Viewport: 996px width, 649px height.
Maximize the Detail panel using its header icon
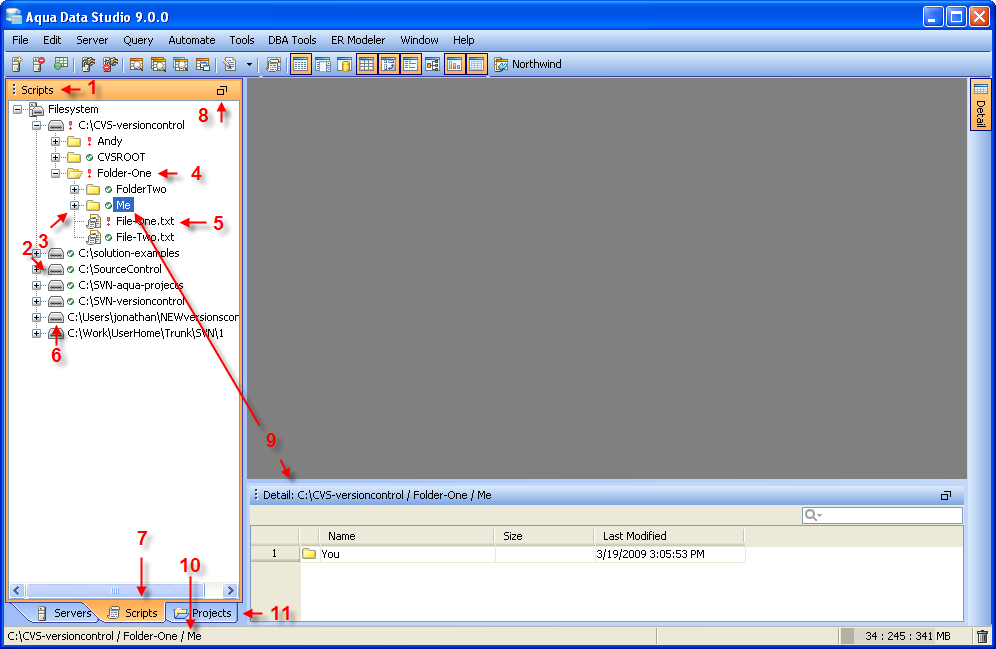pyautogui.click(x=946, y=495)
